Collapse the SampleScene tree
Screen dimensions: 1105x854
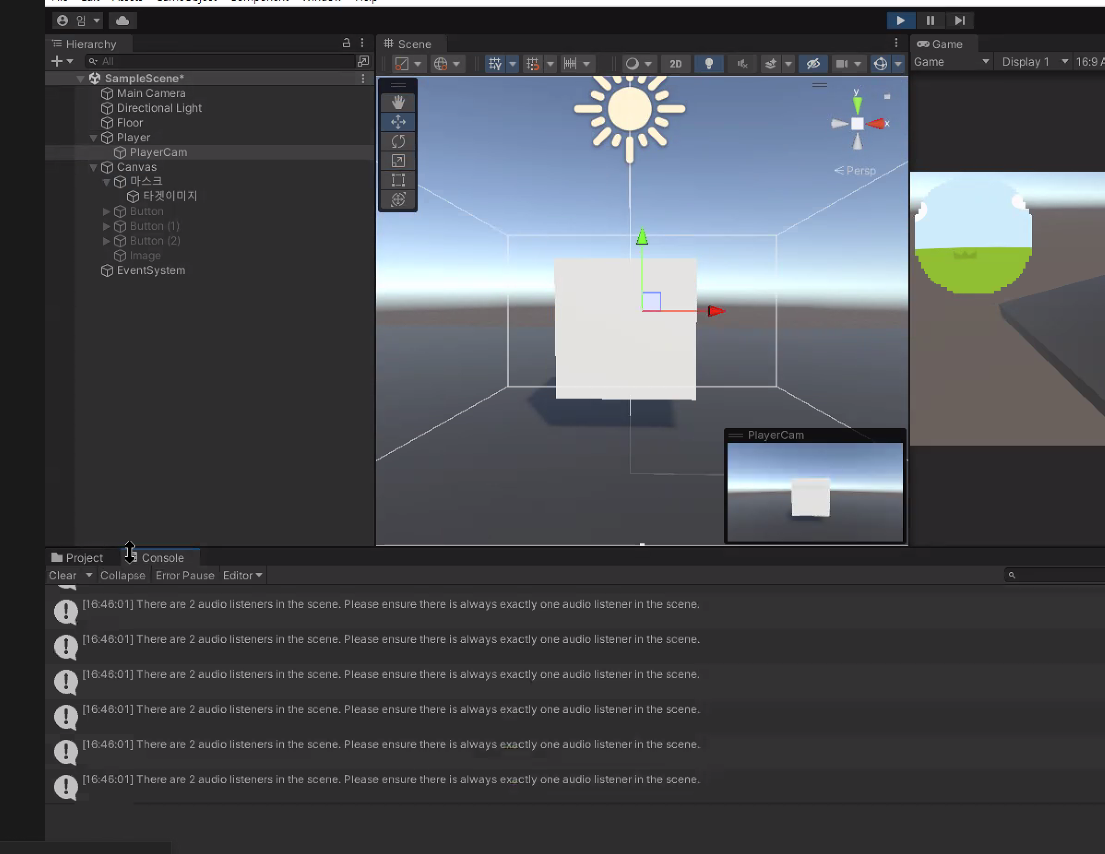coord(80,78)
